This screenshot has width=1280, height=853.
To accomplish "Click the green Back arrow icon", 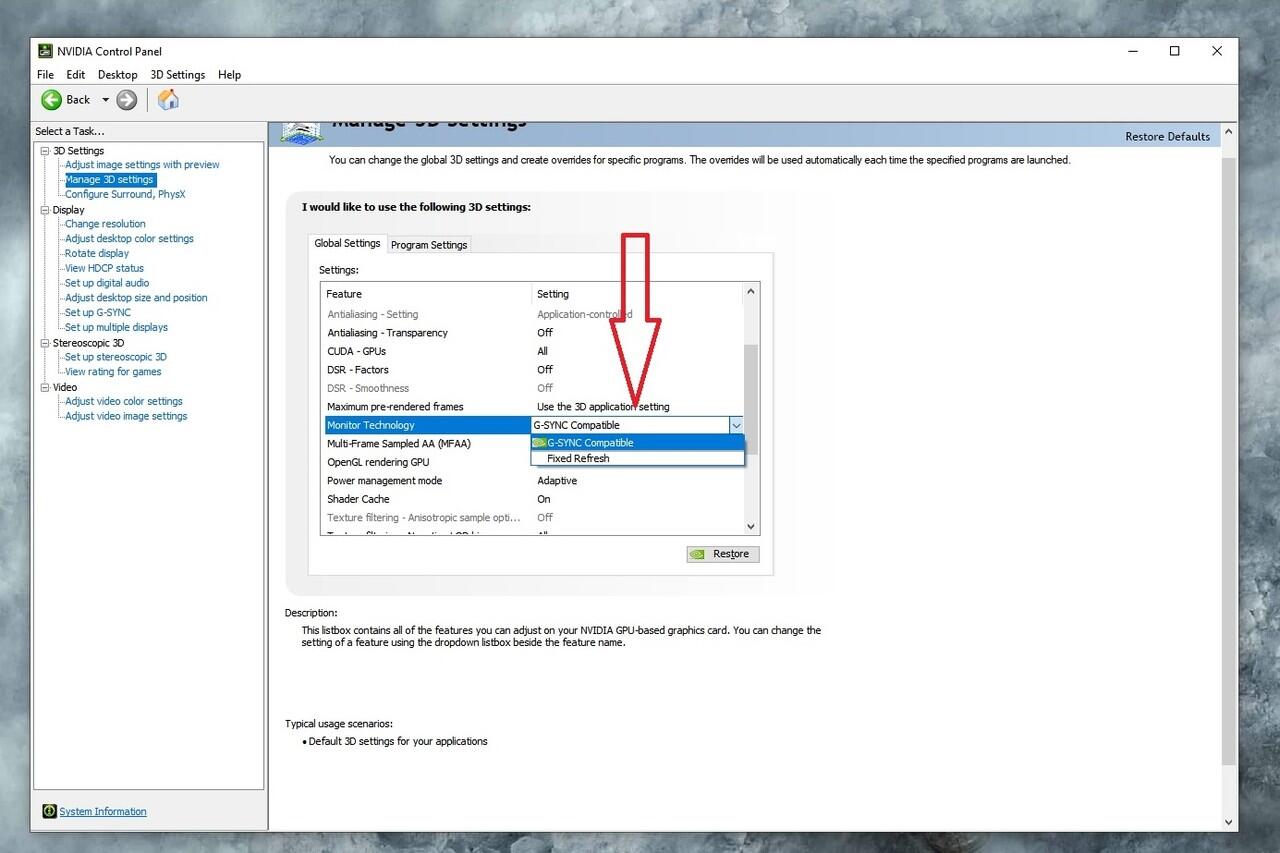I will (x=51, y=100).
